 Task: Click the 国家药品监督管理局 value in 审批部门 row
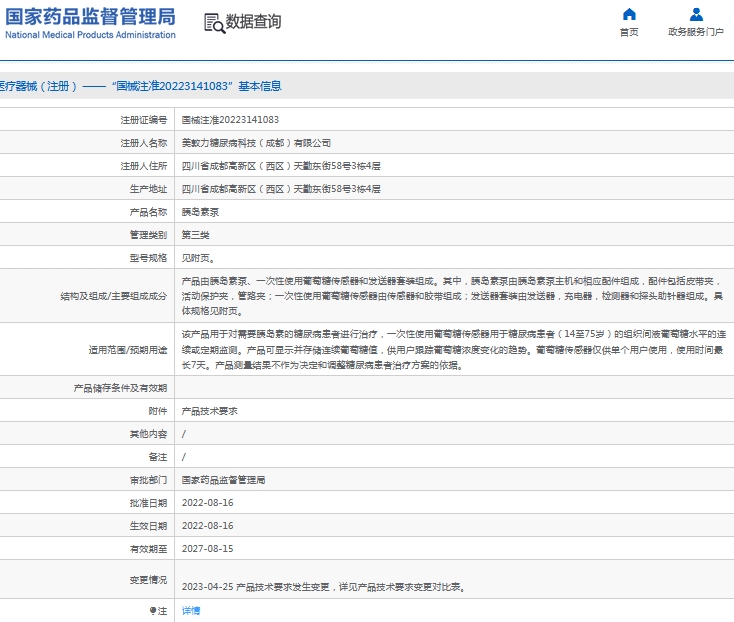[x=224, y=480]
